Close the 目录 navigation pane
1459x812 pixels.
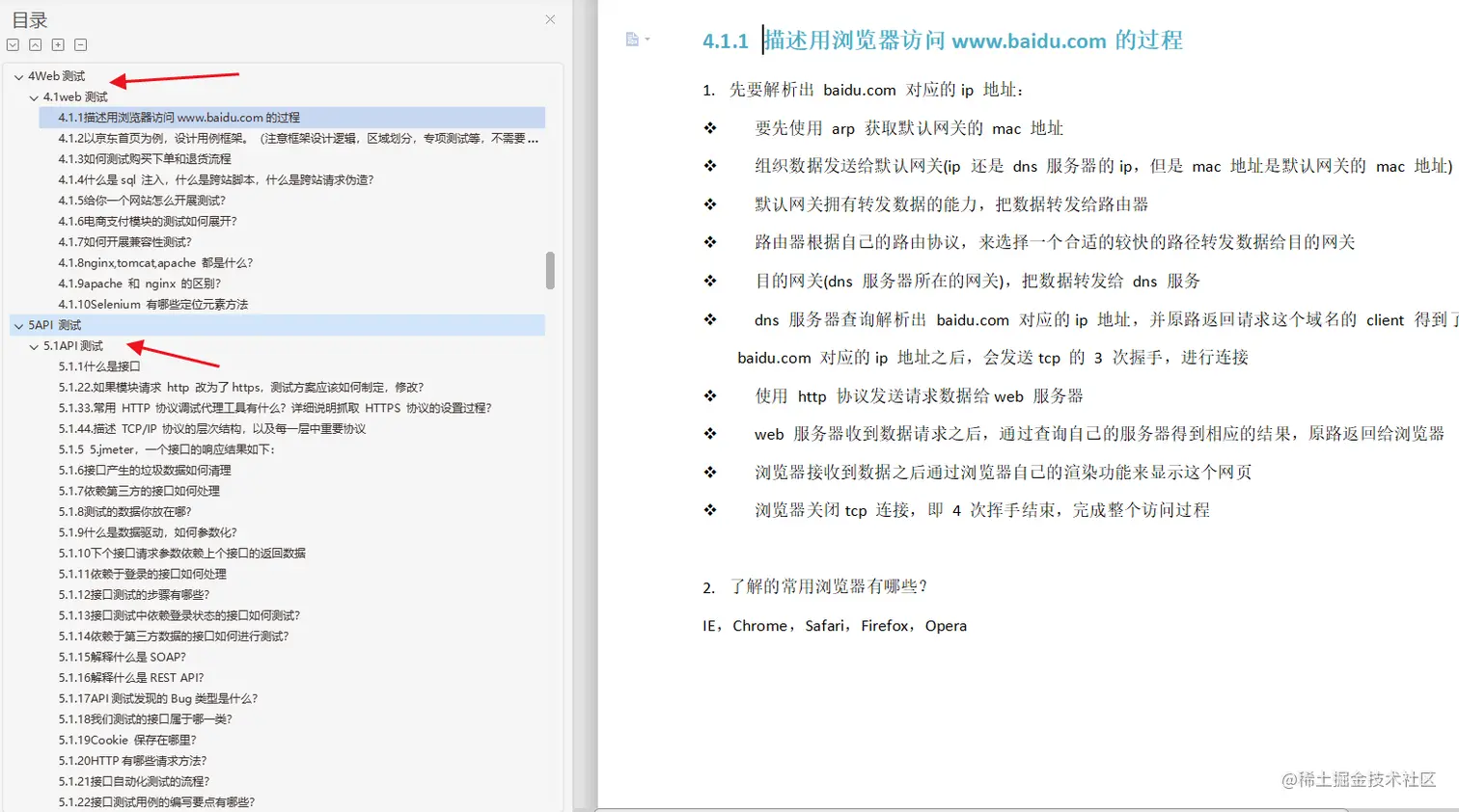(550, 19)
